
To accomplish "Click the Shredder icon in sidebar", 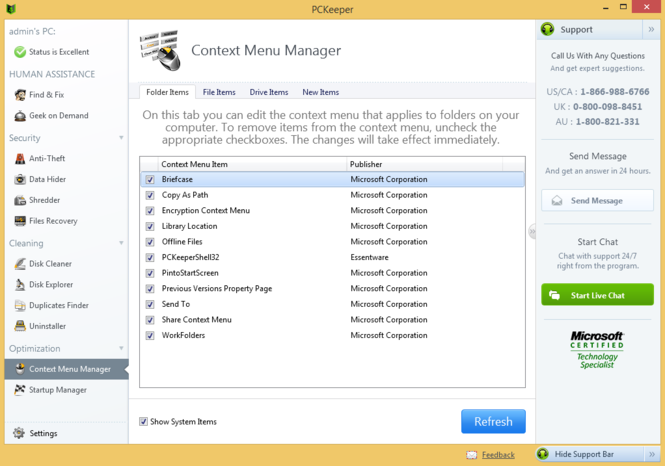I will [x=20, y=200].
